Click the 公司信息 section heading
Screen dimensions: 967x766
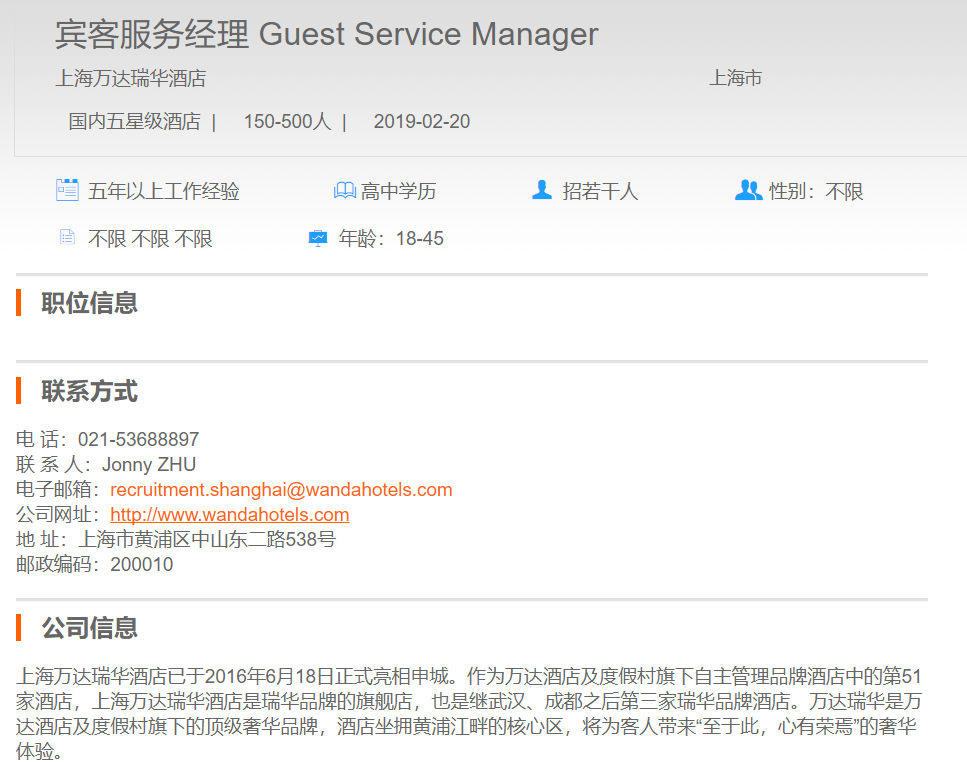coord(89,628)
